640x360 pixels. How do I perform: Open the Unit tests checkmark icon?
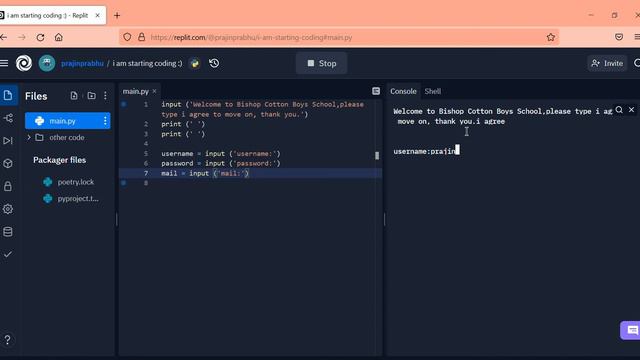click(x=8, y=254)
